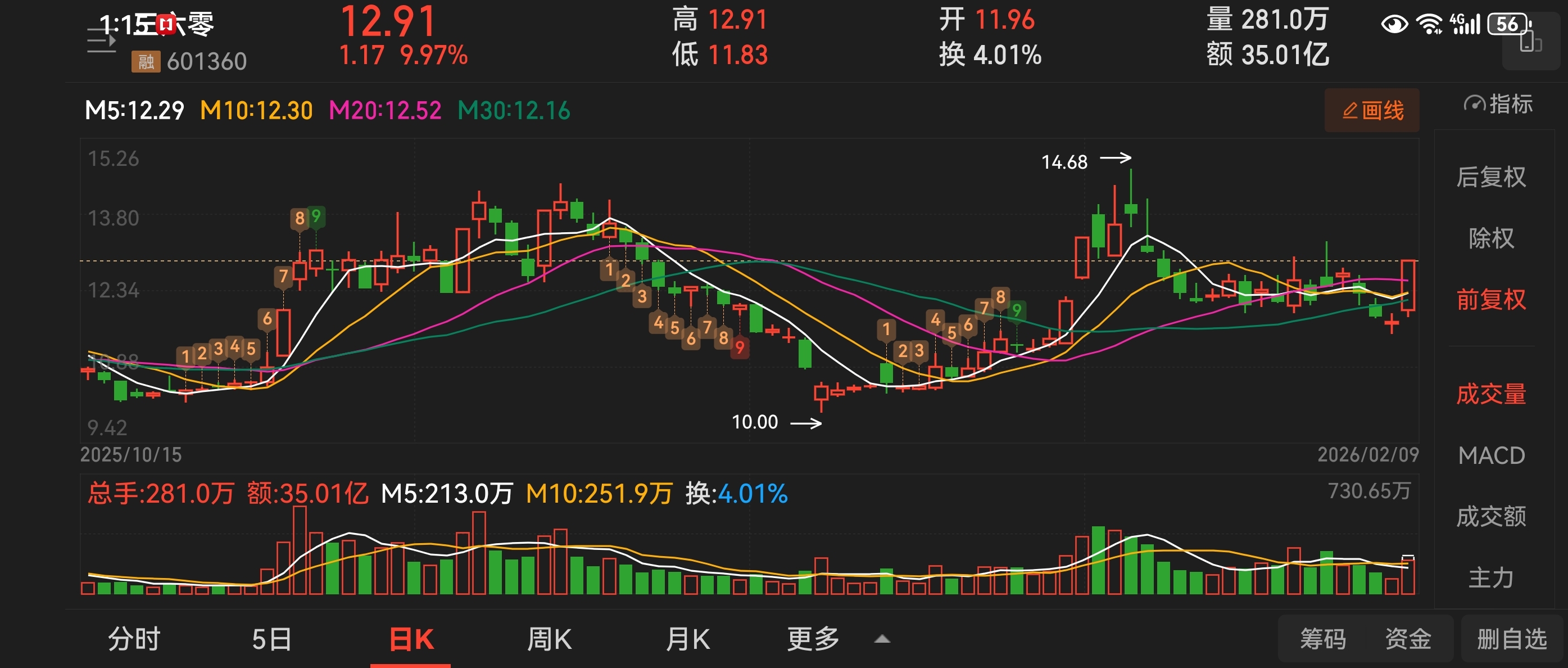Switch sub-chart to 成交额 indicator

[1490, 516]
